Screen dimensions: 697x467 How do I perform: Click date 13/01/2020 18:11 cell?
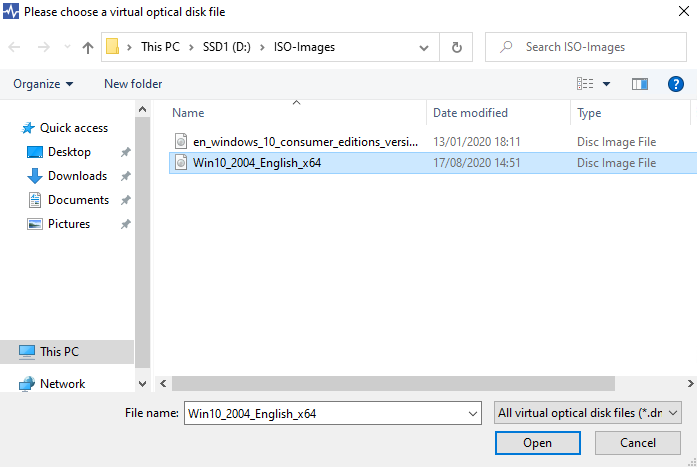[x=477, y=142]
